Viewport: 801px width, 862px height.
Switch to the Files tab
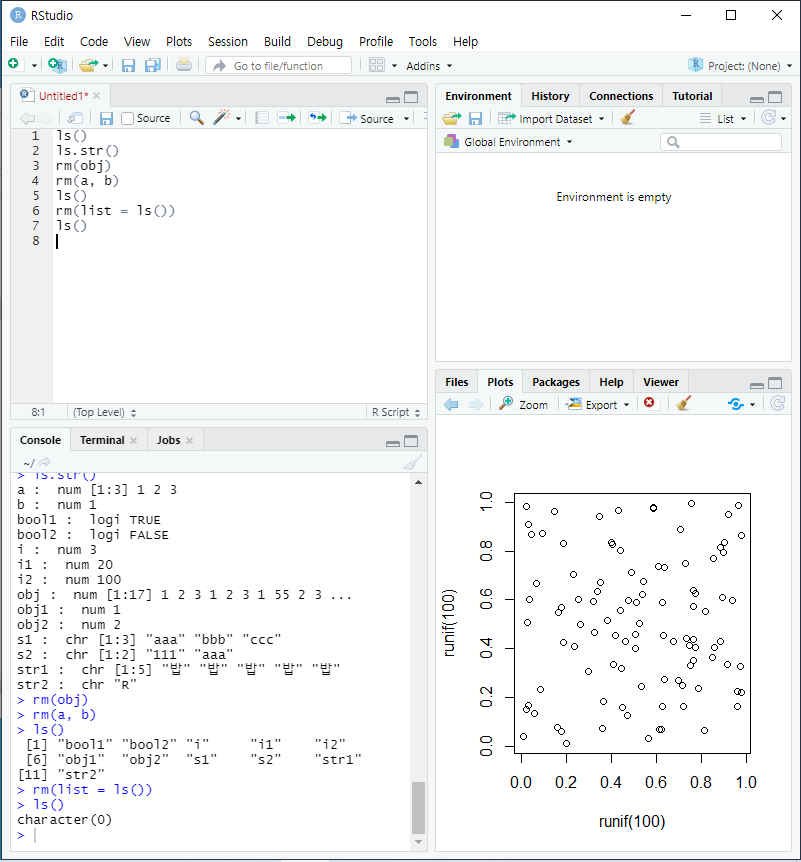point(456,382)
